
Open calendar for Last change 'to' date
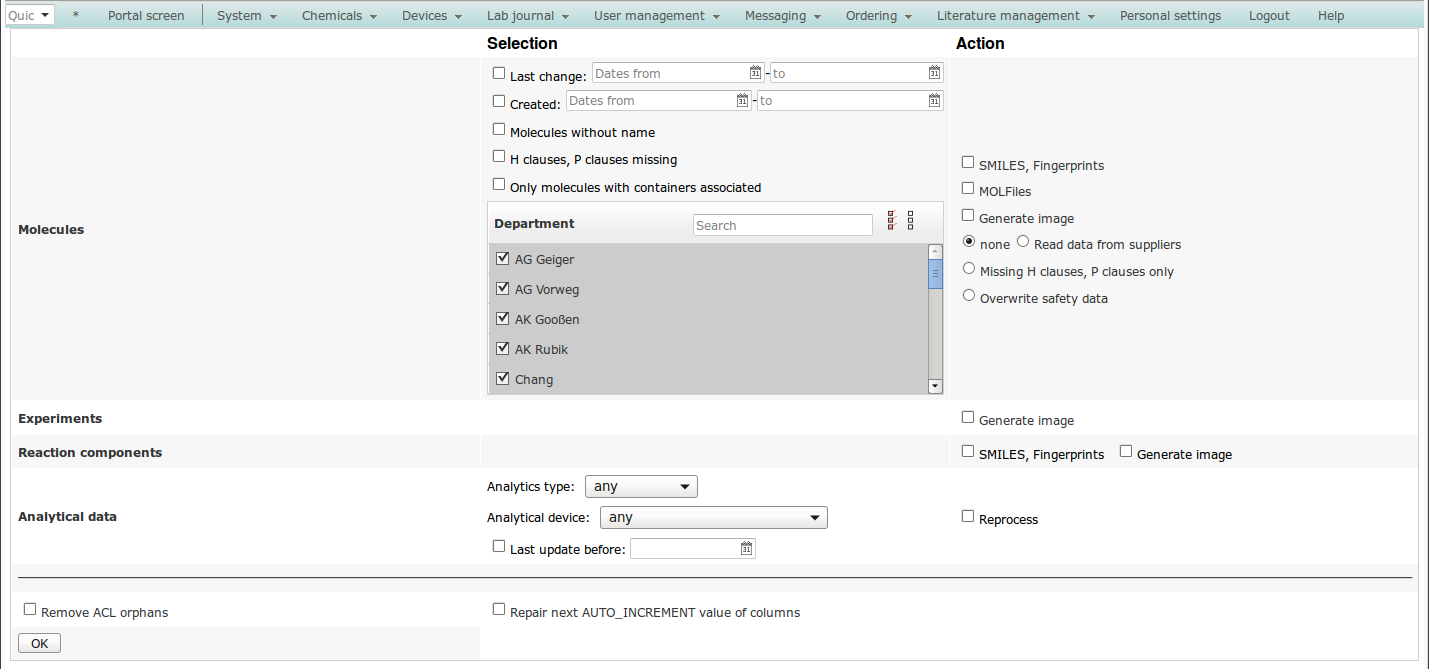coord(934,73)
